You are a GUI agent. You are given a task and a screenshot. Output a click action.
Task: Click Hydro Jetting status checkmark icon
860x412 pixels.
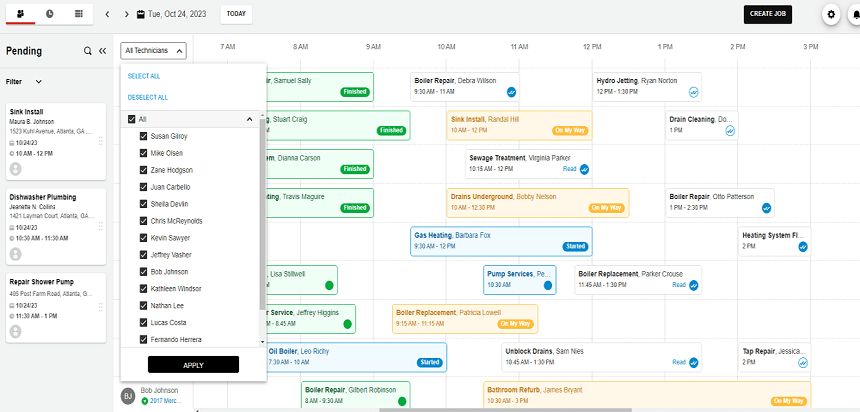tap(694, 92)
